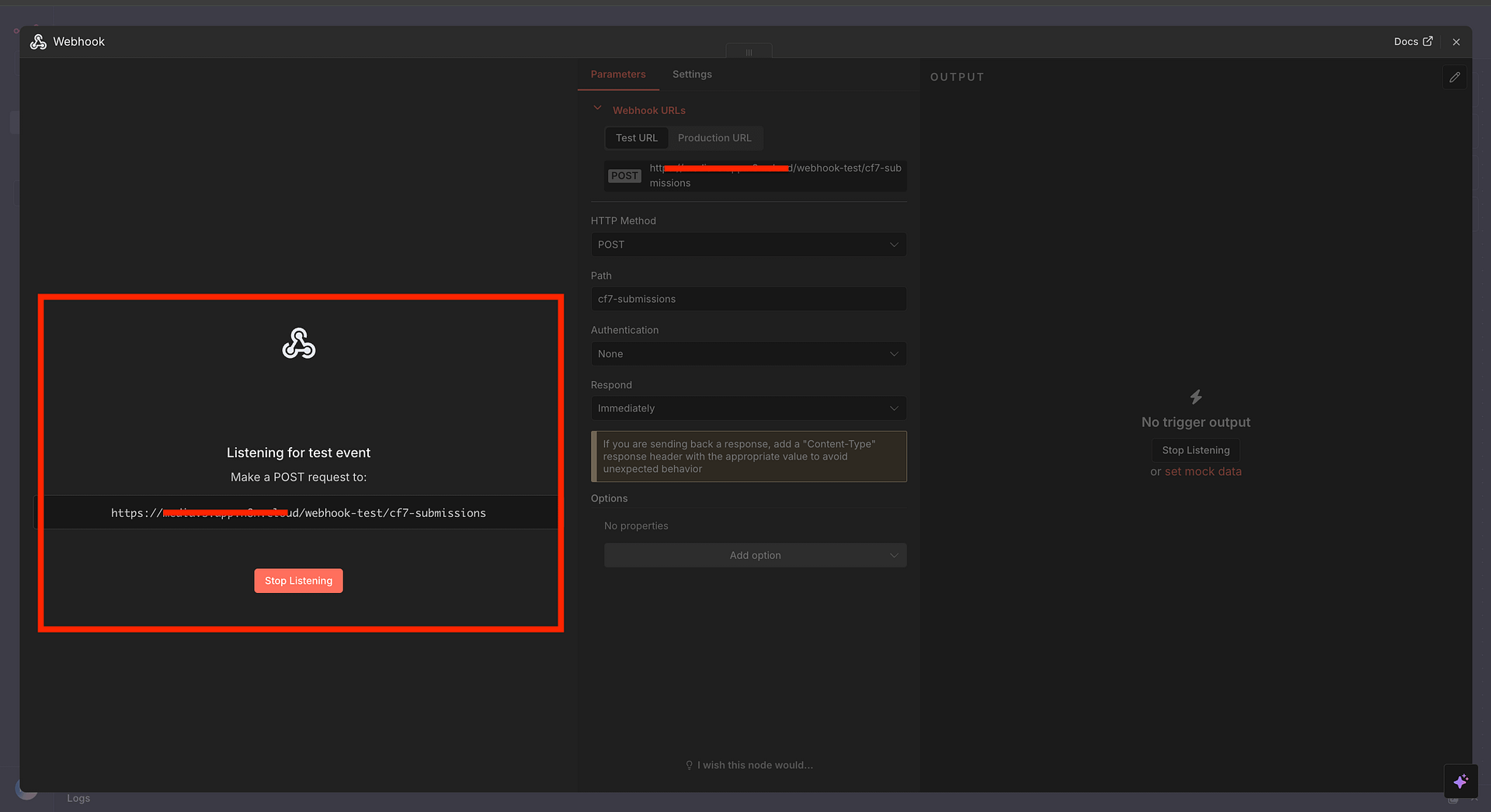Copy the listening test URL in left panel

[298, 513]
